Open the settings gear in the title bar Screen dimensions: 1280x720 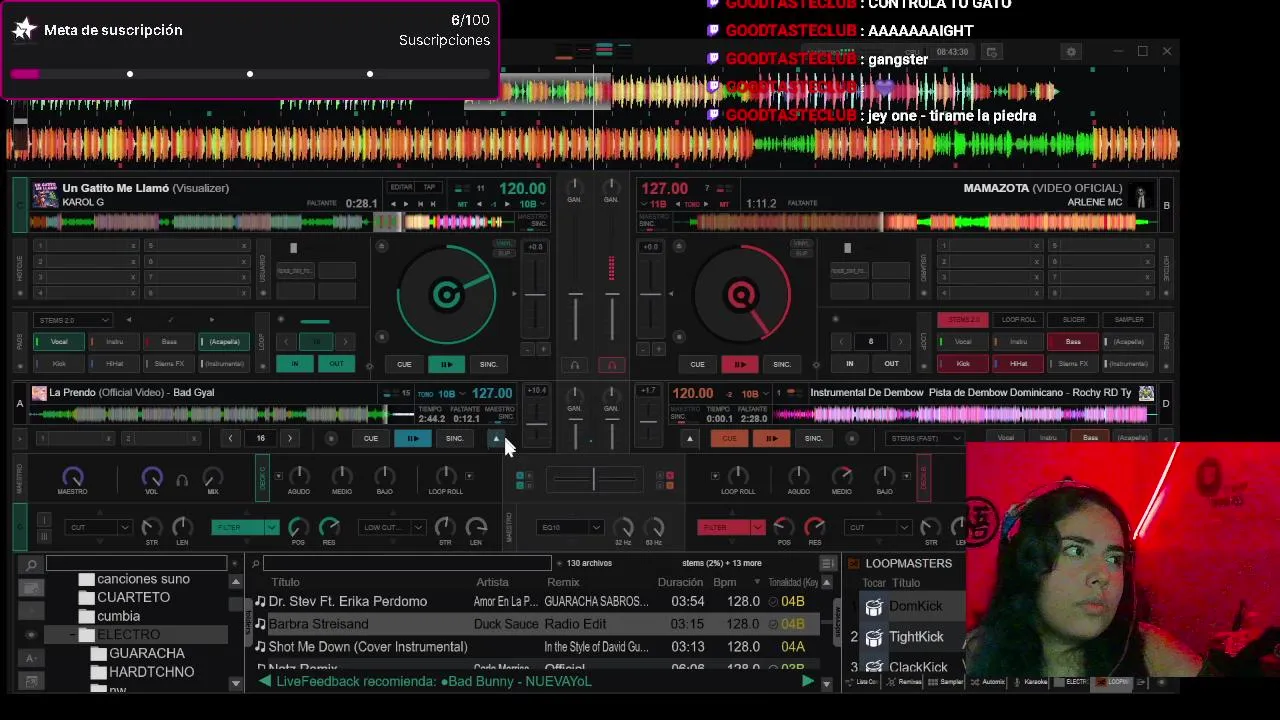pyautogui.click(x=1071, y=52)
